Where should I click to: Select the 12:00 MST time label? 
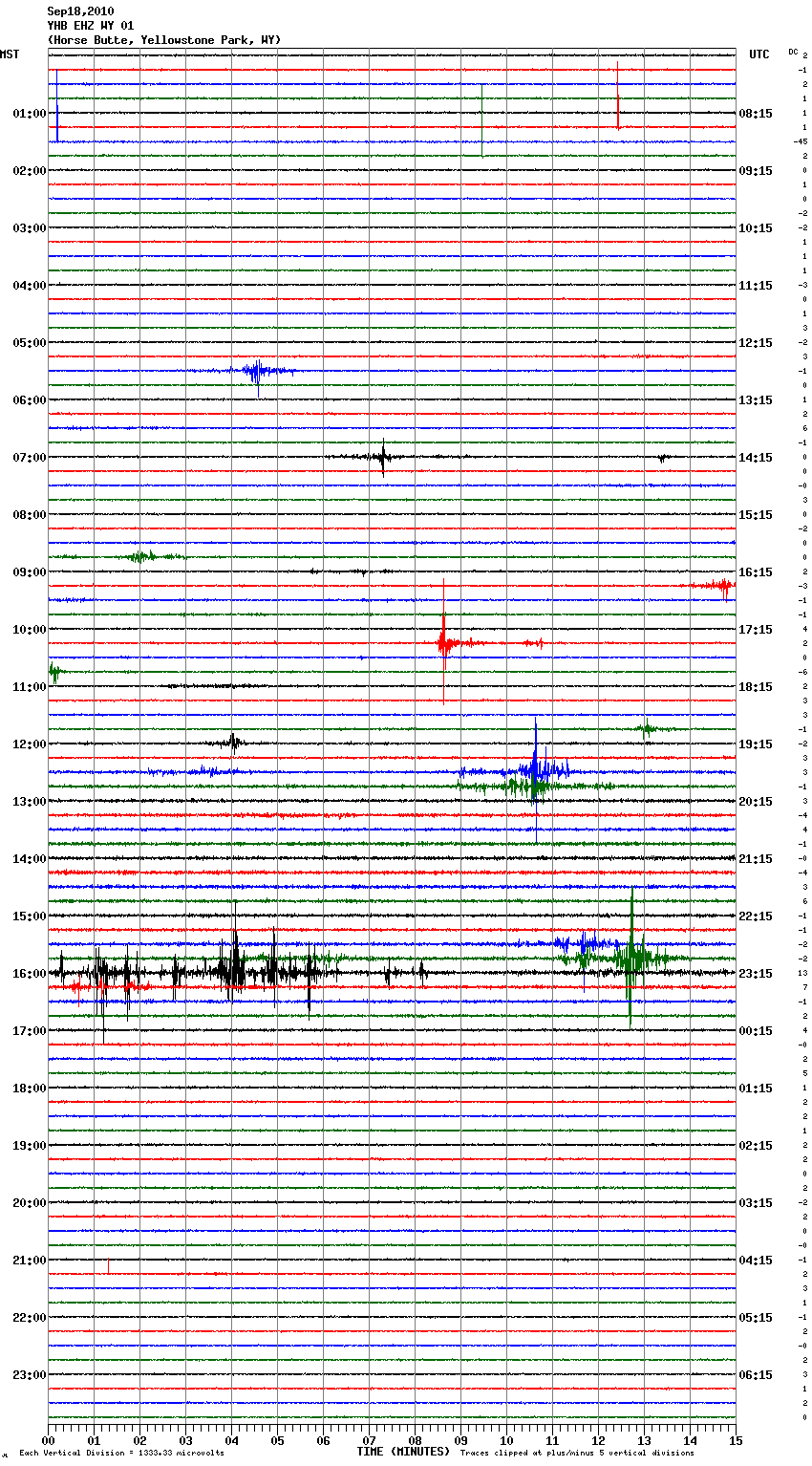pos(29,744)
